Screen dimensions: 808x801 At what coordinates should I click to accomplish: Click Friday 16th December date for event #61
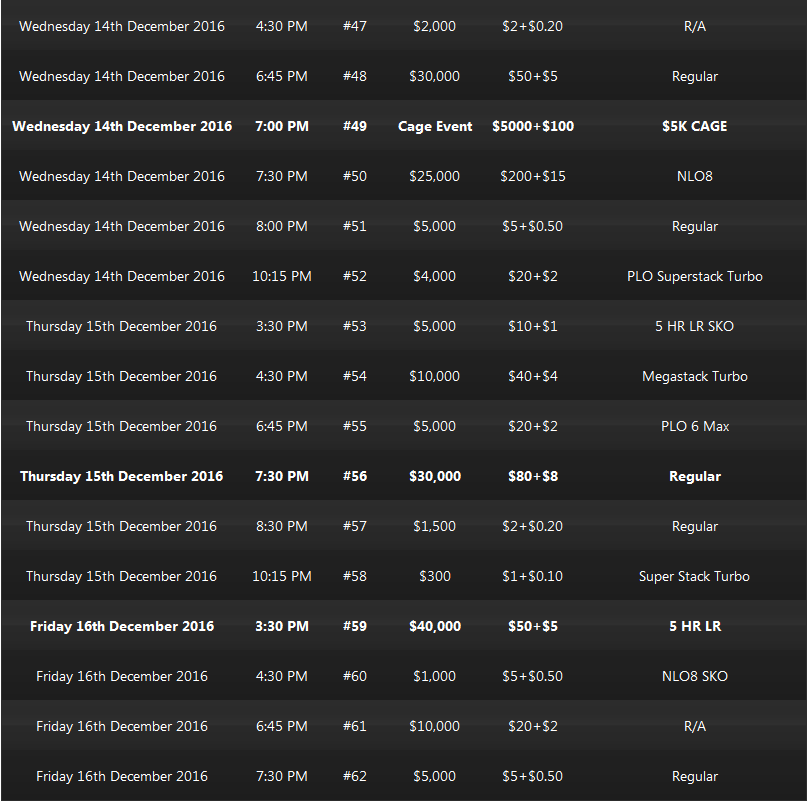pyautogui.click(x=122, y=726)
